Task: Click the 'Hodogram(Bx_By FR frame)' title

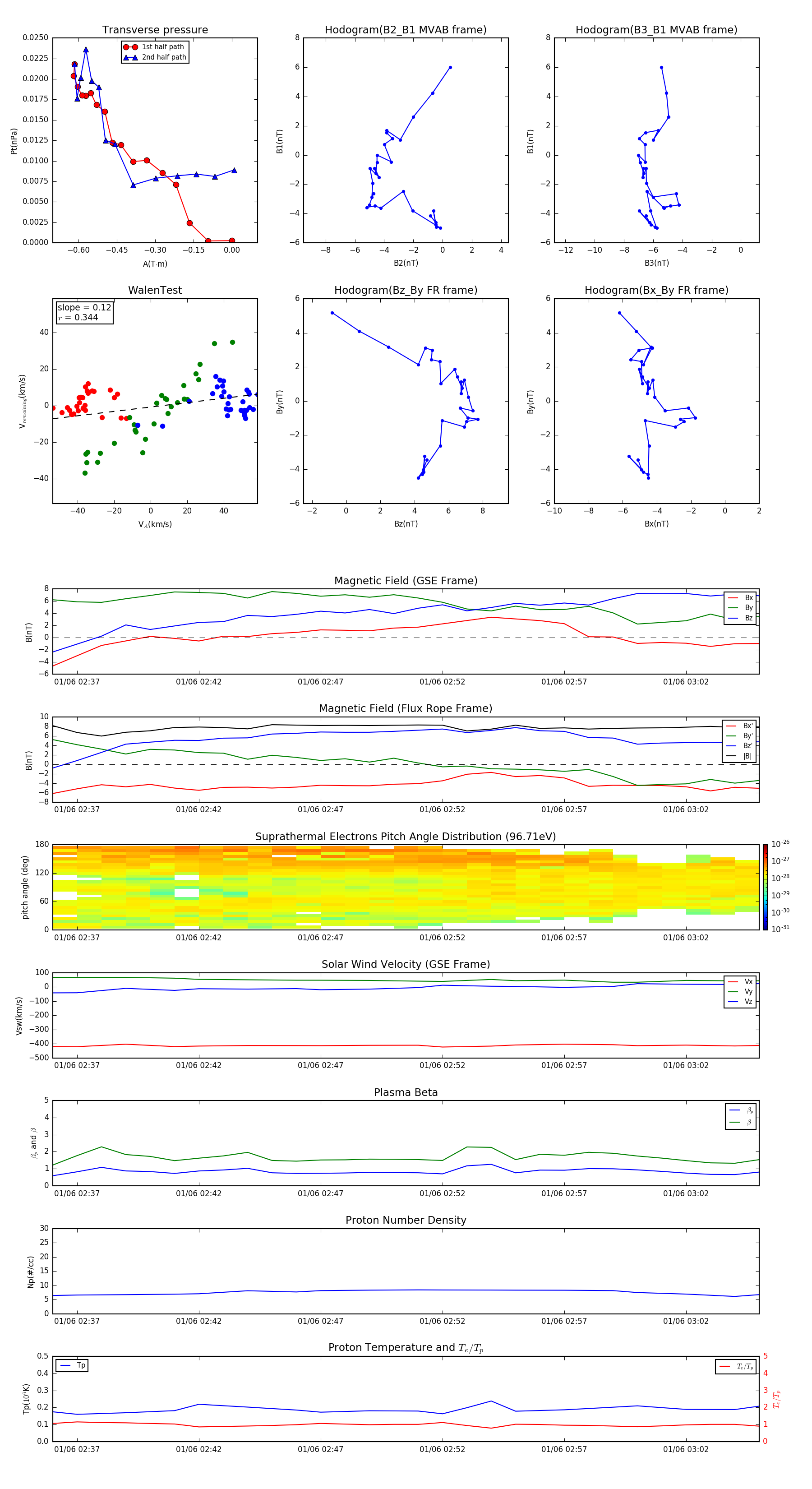Action: coord(656,290)
